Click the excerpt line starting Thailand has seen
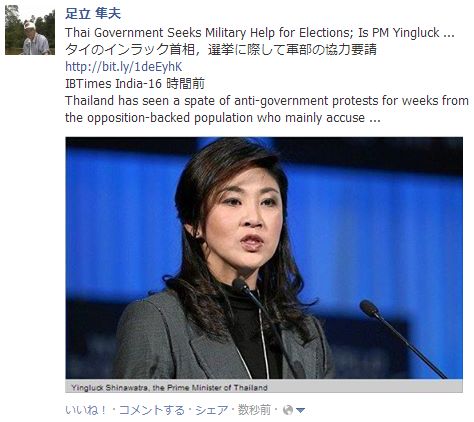The image size is (474, 422). click(267, 101)
